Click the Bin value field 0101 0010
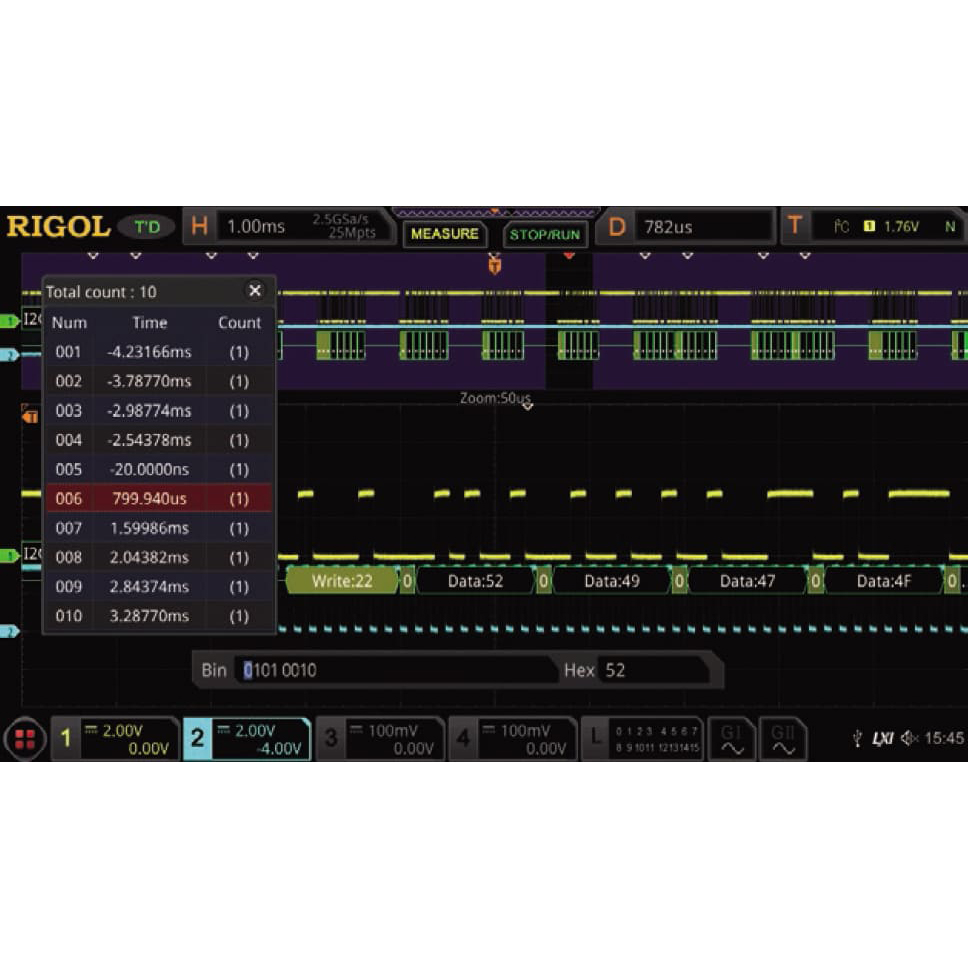 [396, 670]
